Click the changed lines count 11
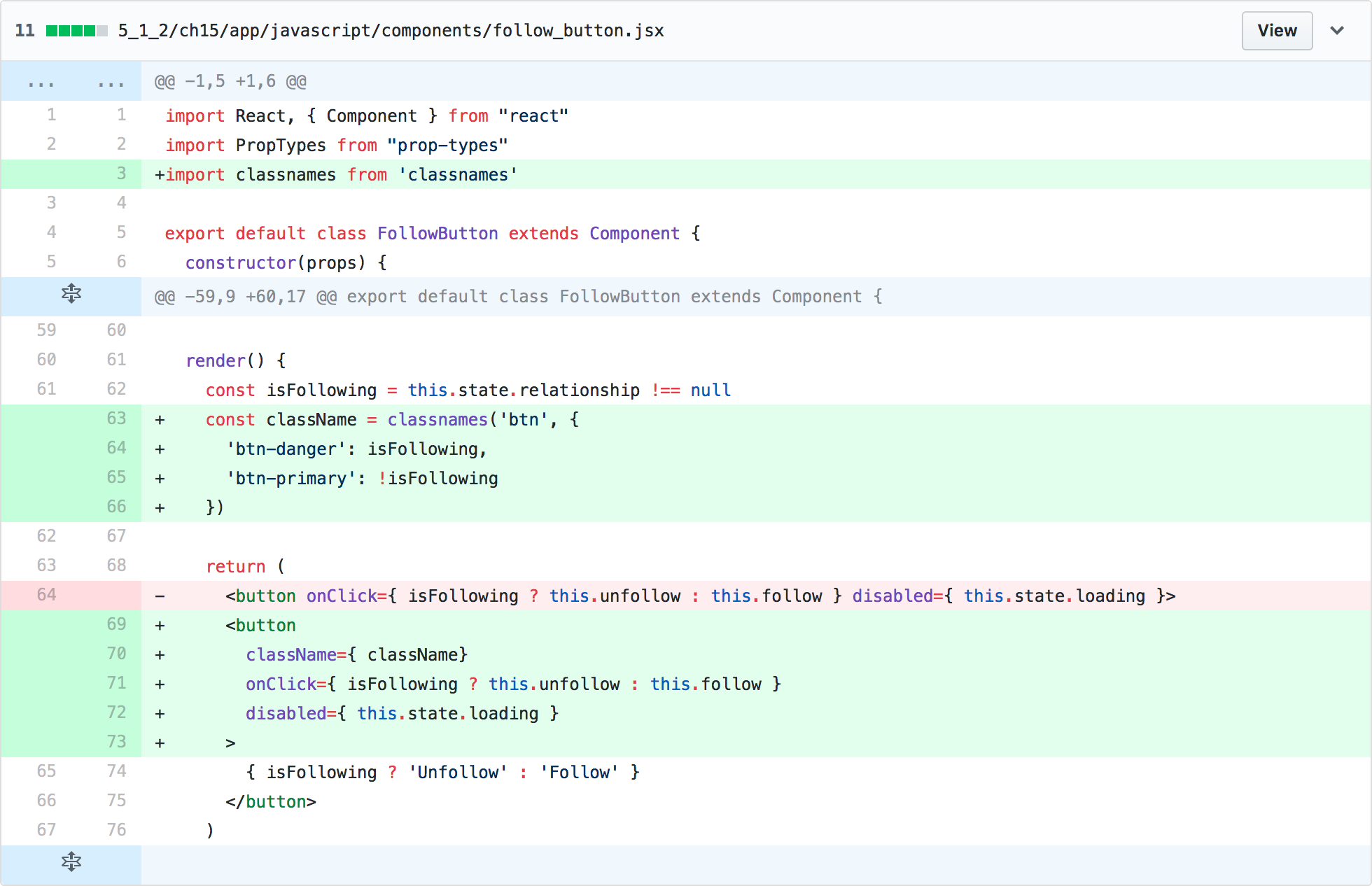1372x886 pixels. (24, 31)
